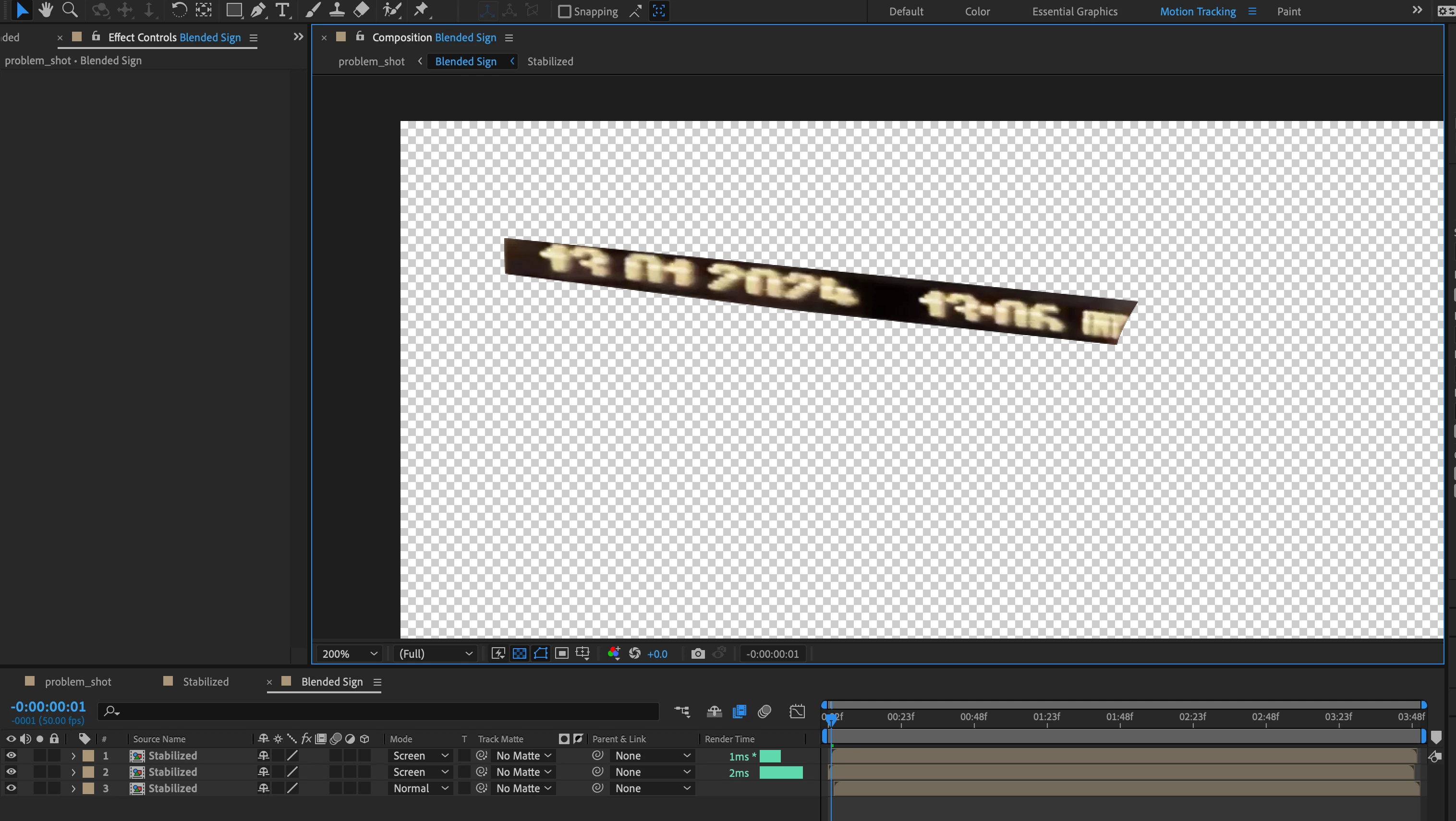Open layer 2 Screen blend mode dropdown
This screenshot has height=821, width=1456.
tap(420, 772)
